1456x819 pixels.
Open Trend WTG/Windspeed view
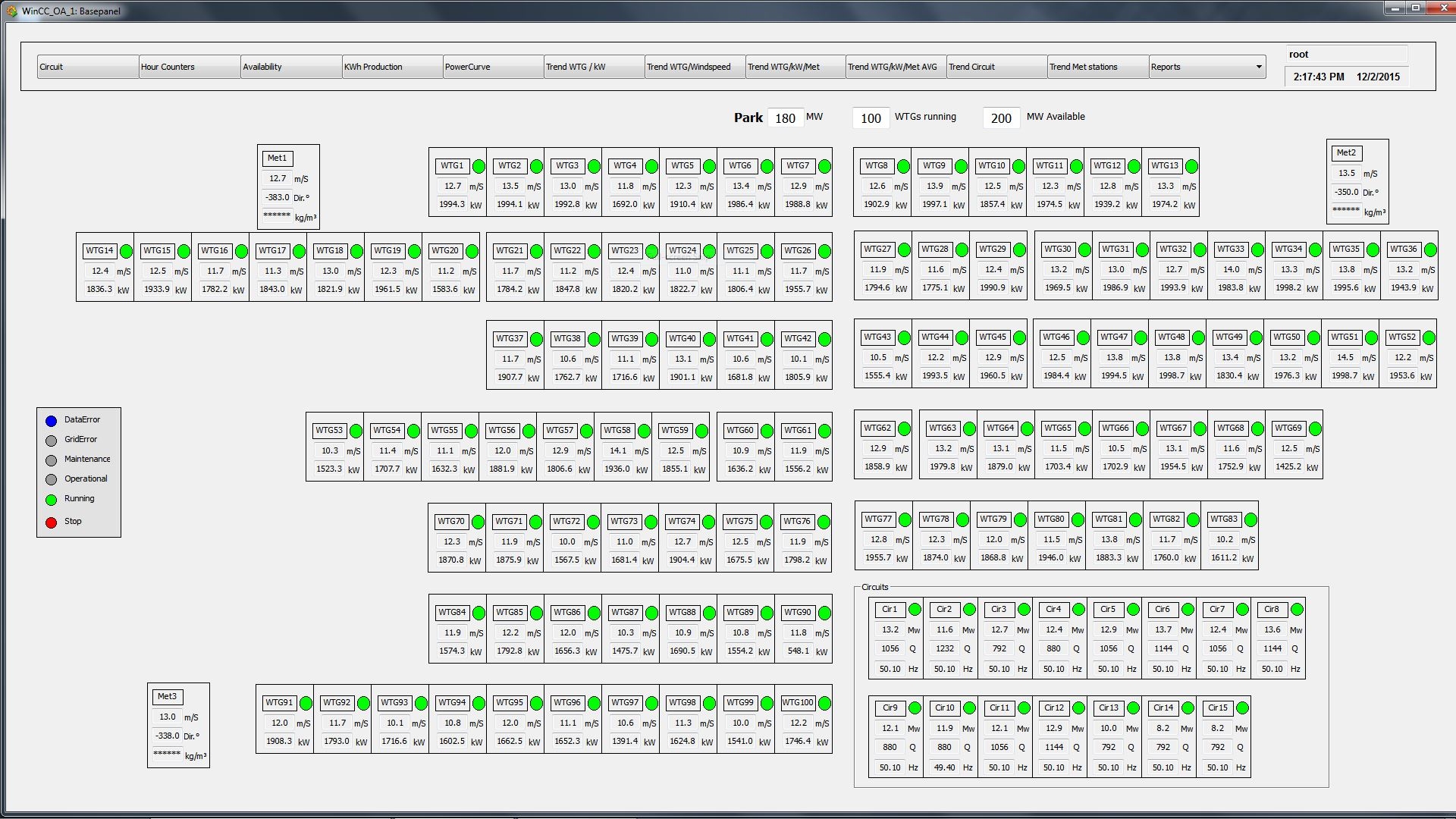[x=695, y=67]
